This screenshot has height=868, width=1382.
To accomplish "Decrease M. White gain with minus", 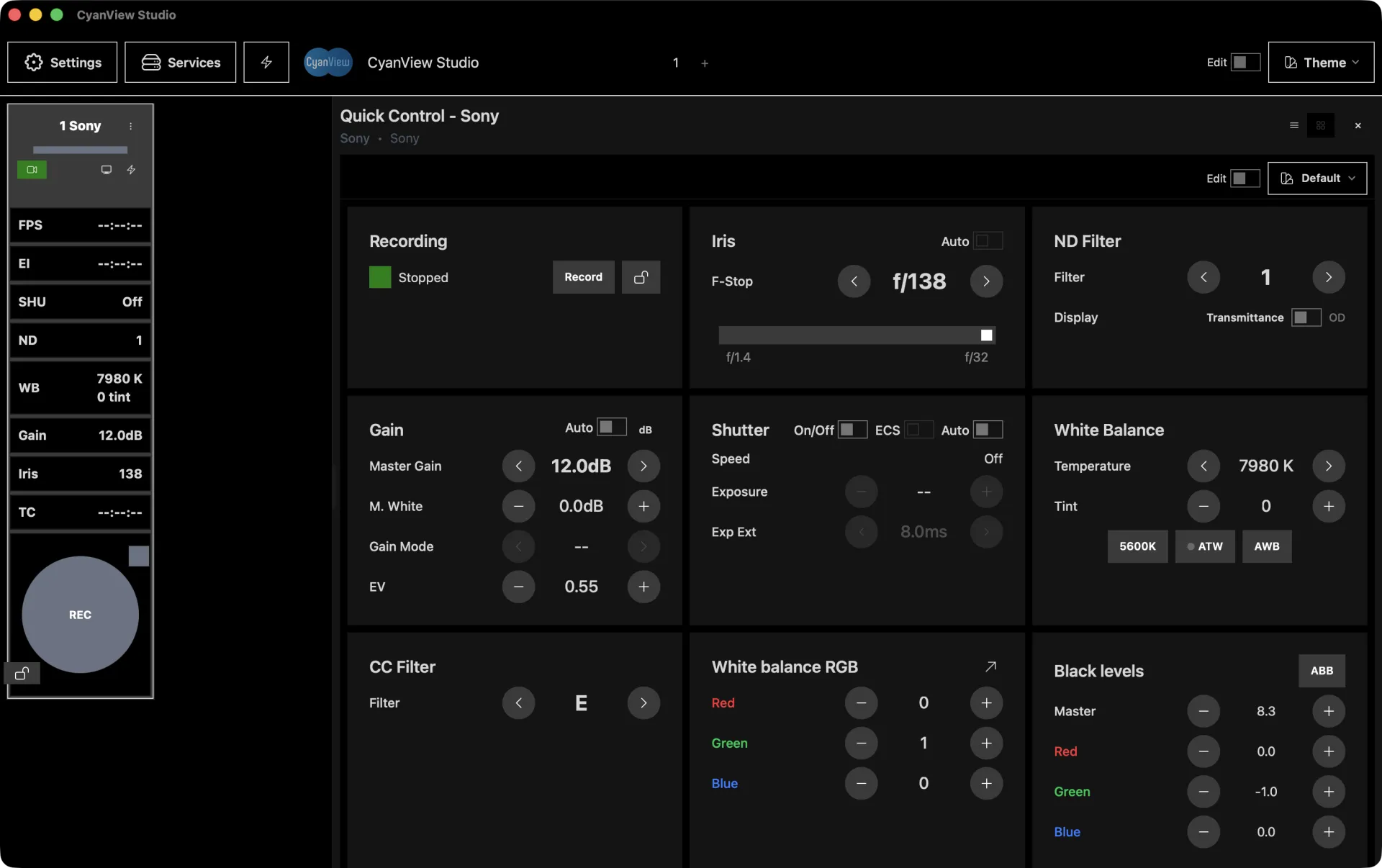I will (x=518, y=506).
